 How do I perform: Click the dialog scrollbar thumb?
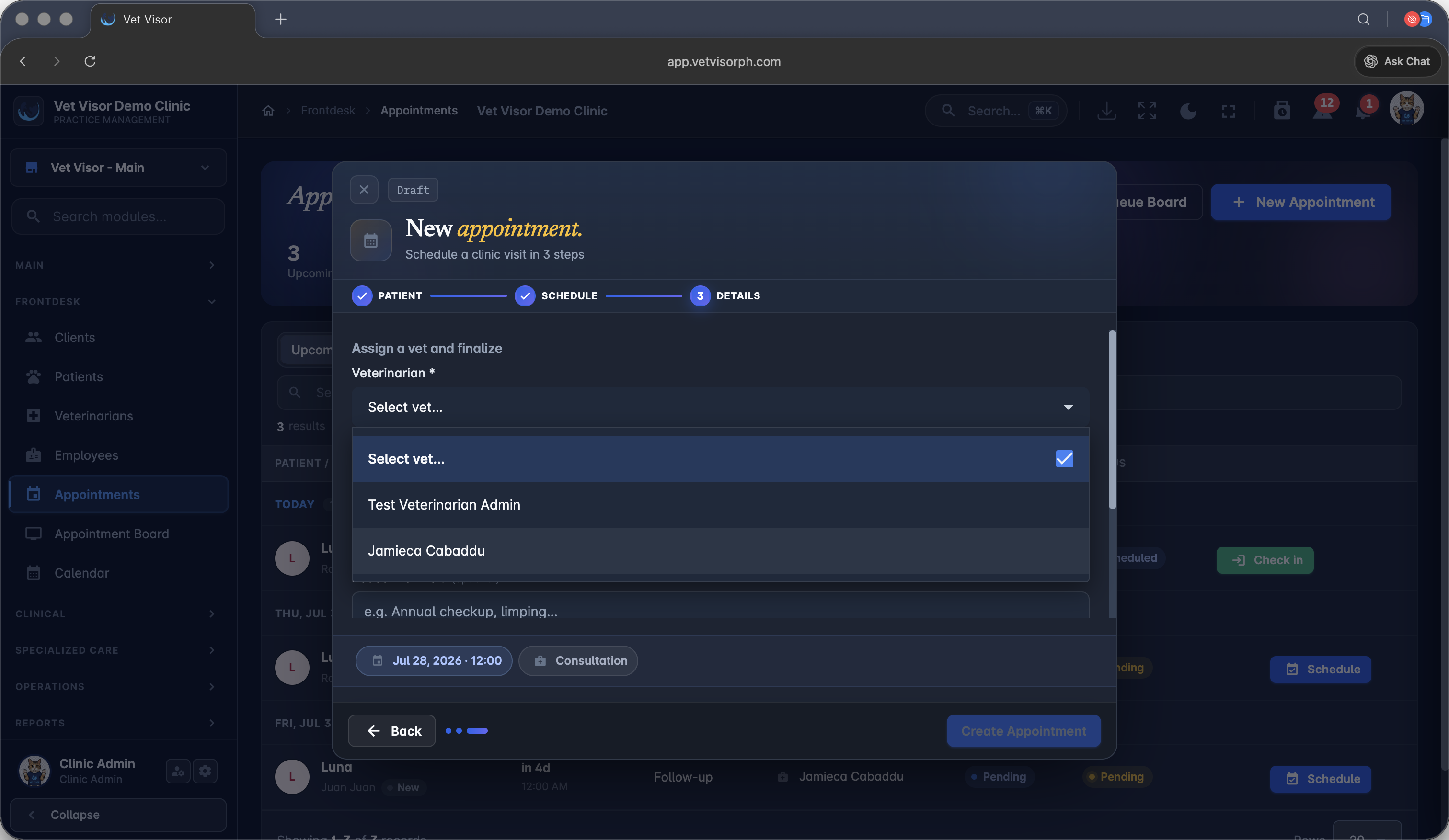pyautogui.click(x=1113, y=420)
